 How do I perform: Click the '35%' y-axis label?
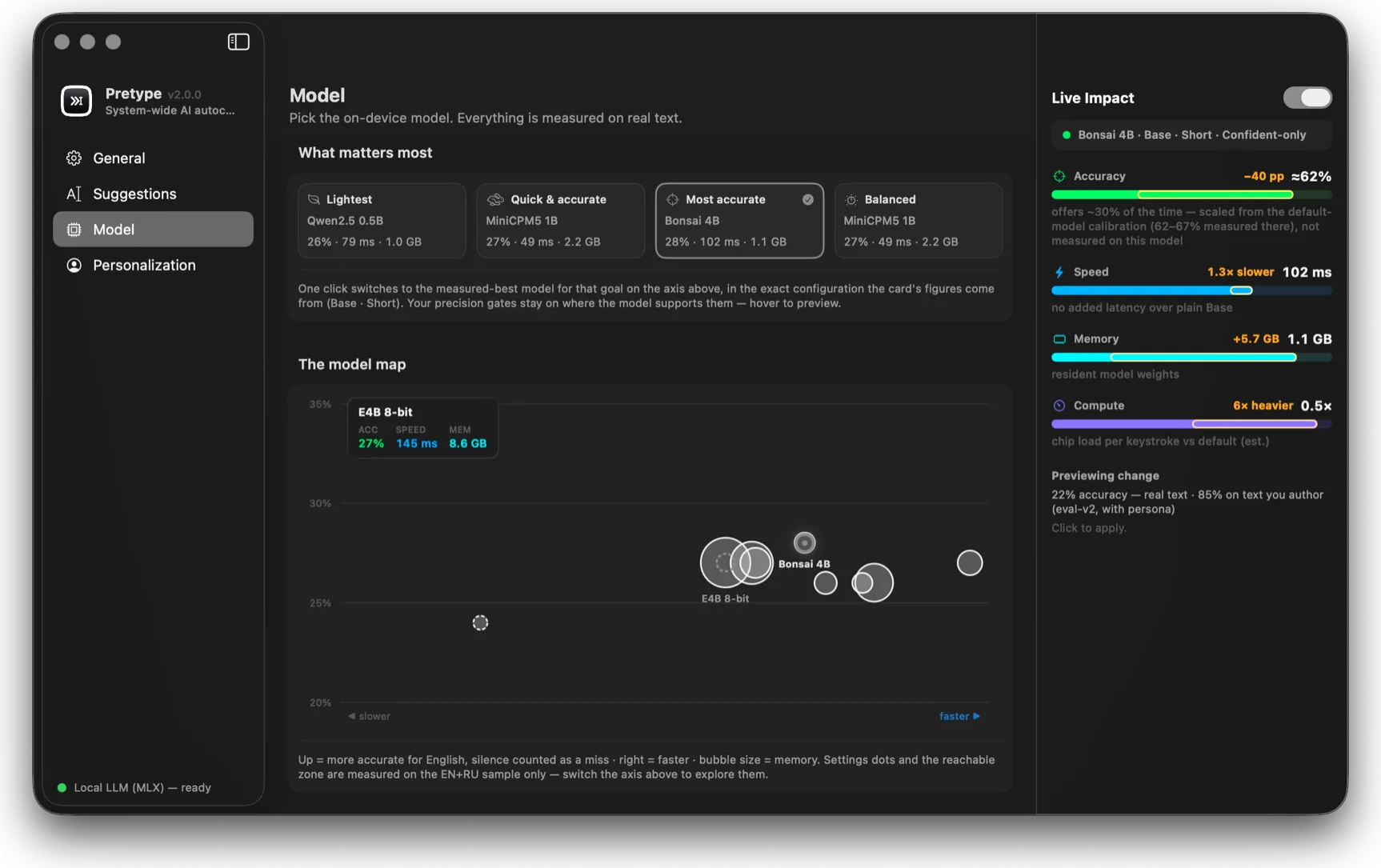(320, 405)
